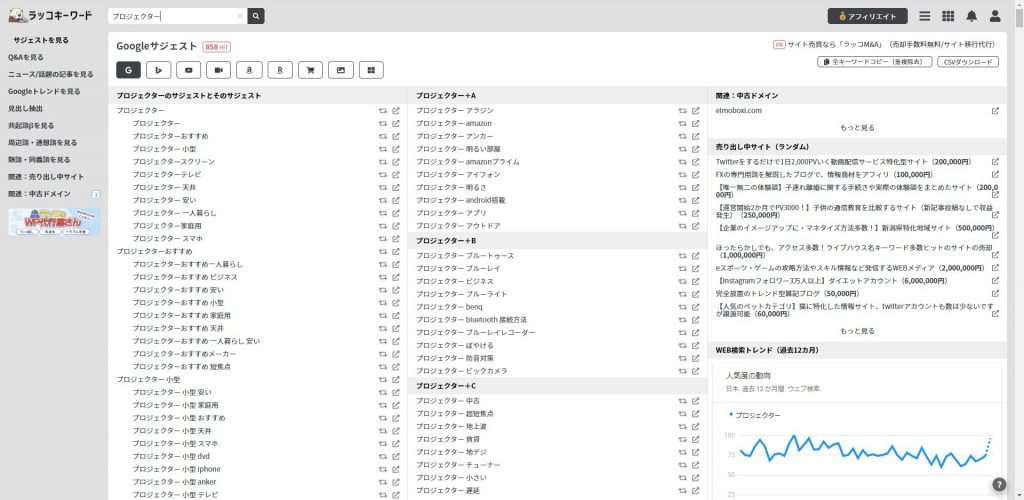This screenshot has width=1024, height=500.
Task: Click the プロジェクタースクリーン keyword
Action: coord(174,162)
